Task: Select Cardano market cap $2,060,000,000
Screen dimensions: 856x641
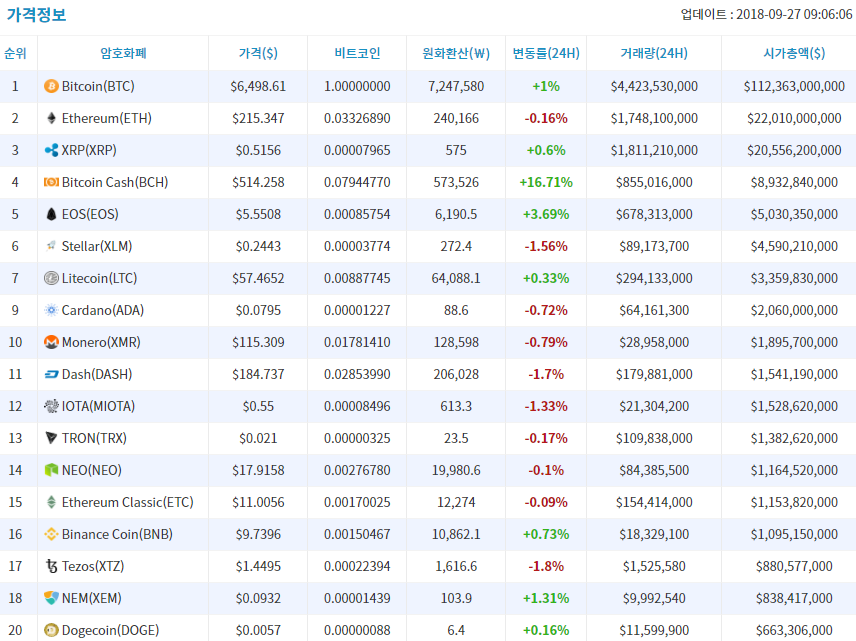Action: (x=794, y=310)
